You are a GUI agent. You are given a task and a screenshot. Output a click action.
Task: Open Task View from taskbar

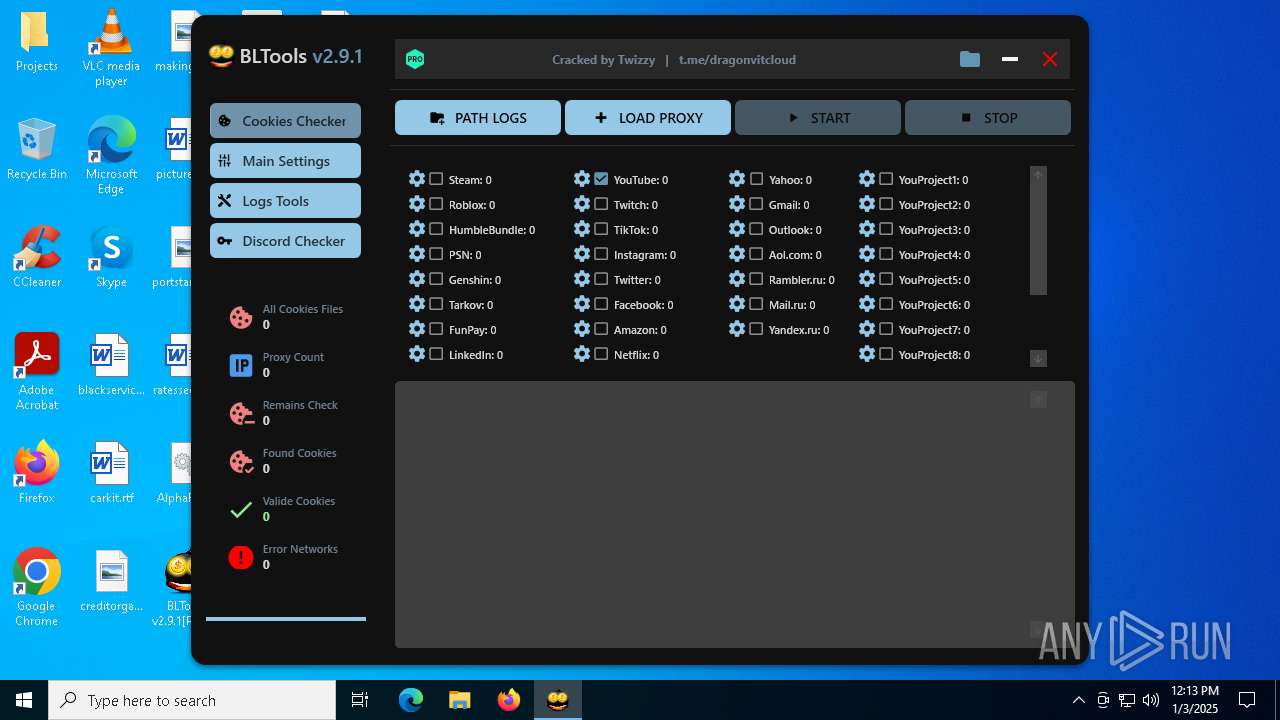point(360,700)
